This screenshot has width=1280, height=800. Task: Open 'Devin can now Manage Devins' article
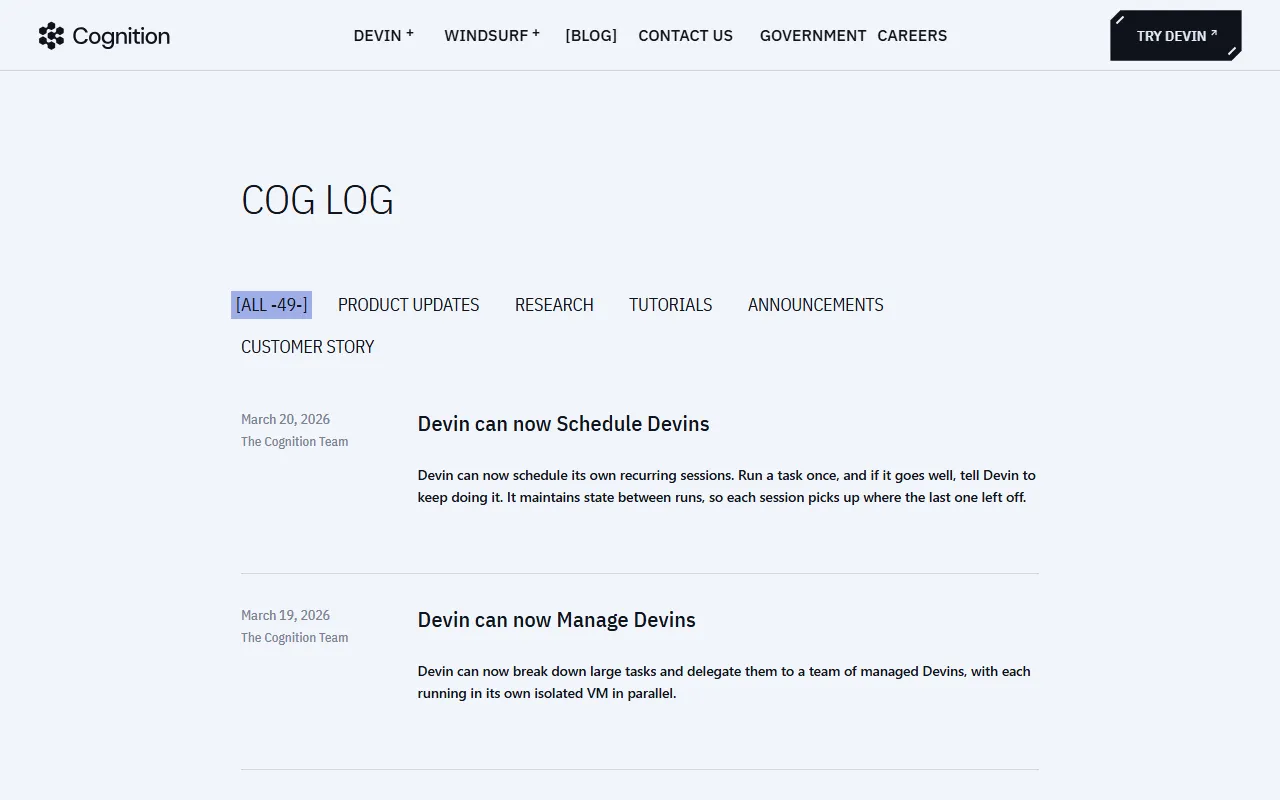[556, 620]
